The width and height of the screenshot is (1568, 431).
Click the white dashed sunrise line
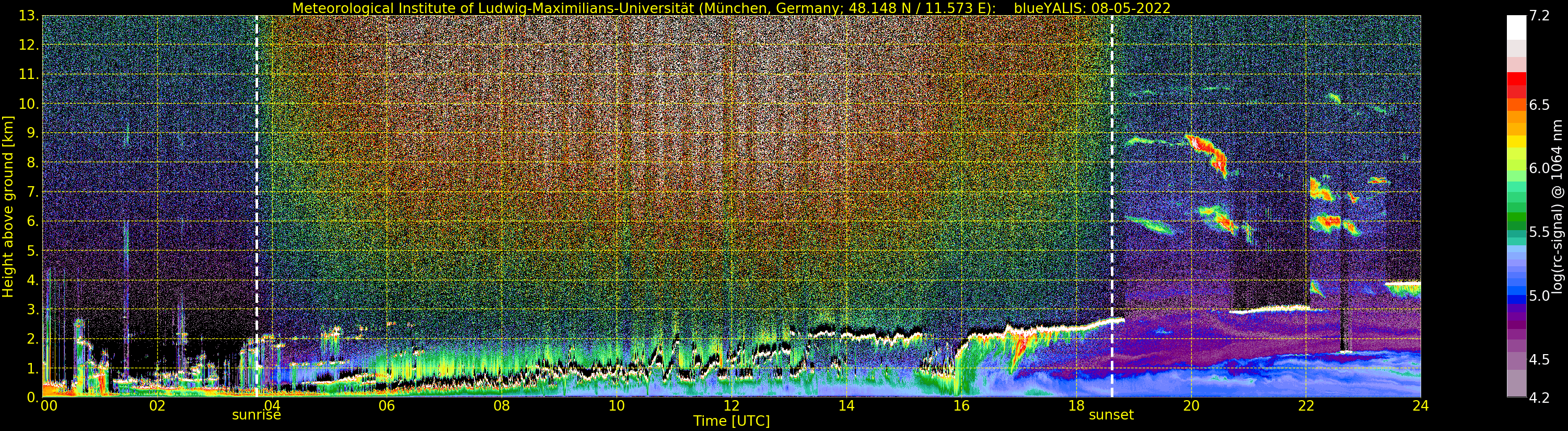tap(256, 183)
